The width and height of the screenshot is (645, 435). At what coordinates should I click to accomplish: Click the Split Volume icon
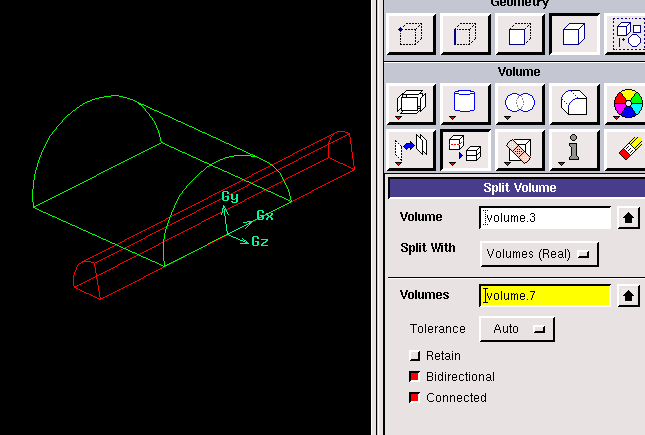coord(464,150)
